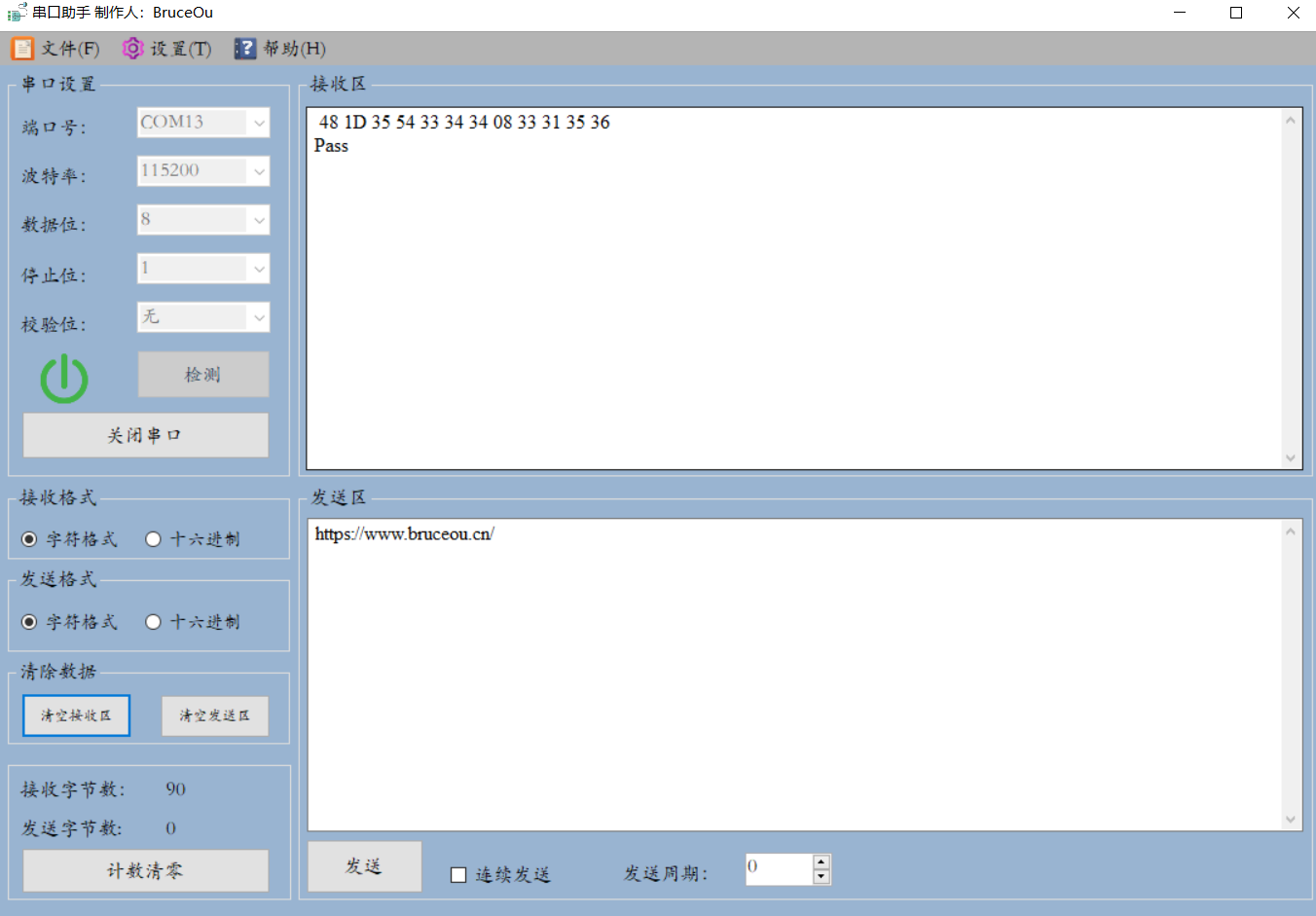The height and width of the screenshot is (916, 1316).
Task: Click the 关闭串口 close port button
Action: pyautogui.click(x=146, y=435)
